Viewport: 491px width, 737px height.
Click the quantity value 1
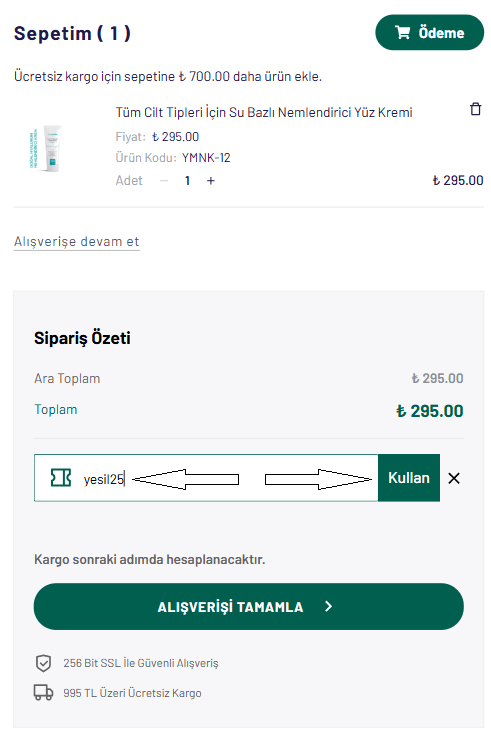[x=187, y=180]
